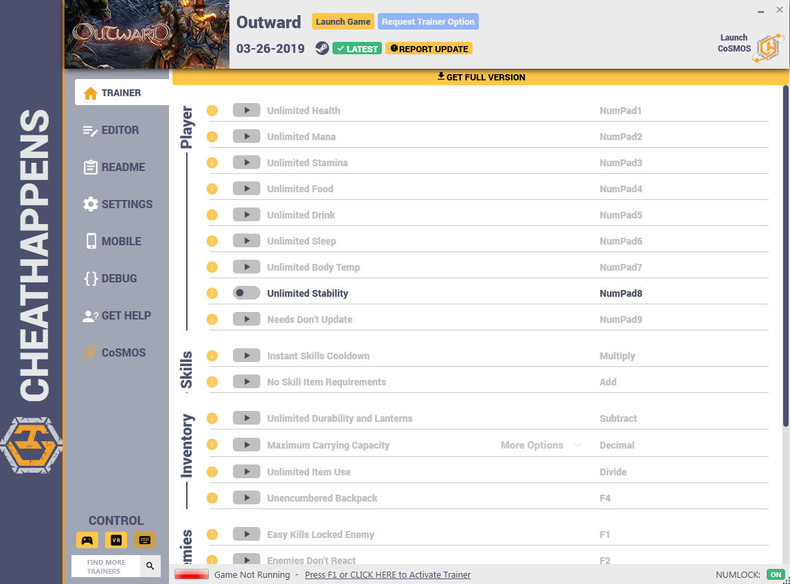This screenshot has width=790, height=584.
Task: Click the info icon beside Unlimited Health
Action: click(212, 110)
